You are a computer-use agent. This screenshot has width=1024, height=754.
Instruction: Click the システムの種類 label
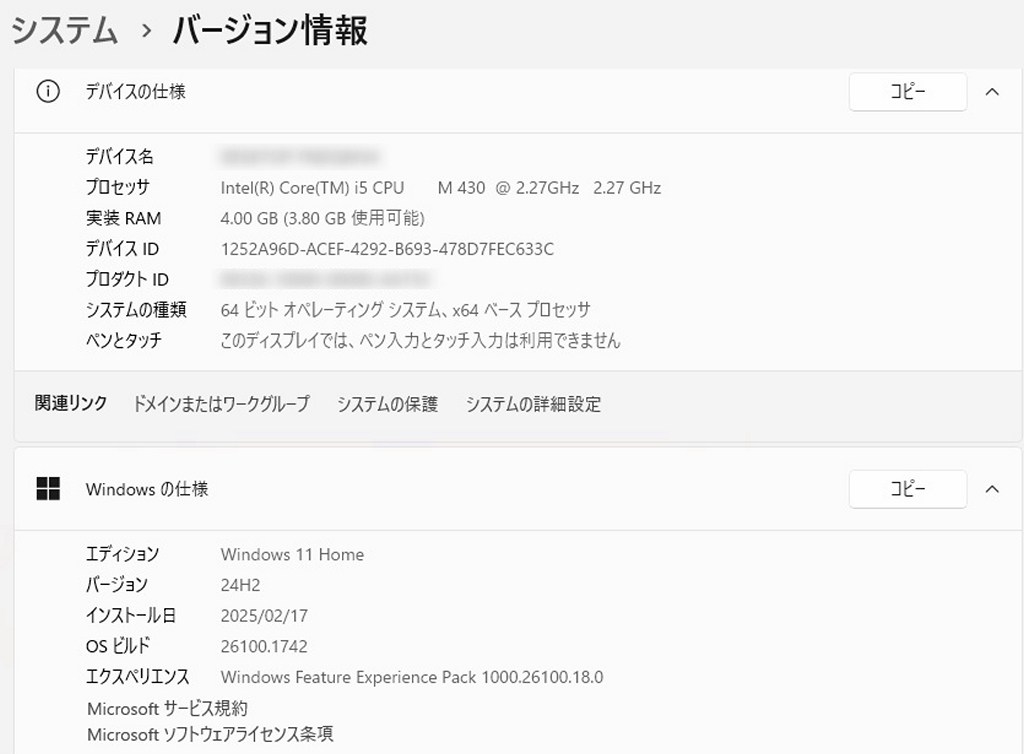coord(136,309)
